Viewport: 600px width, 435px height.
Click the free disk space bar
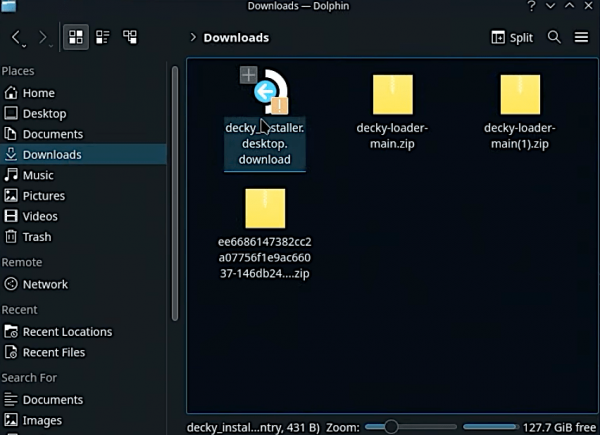tap(490, 427)
